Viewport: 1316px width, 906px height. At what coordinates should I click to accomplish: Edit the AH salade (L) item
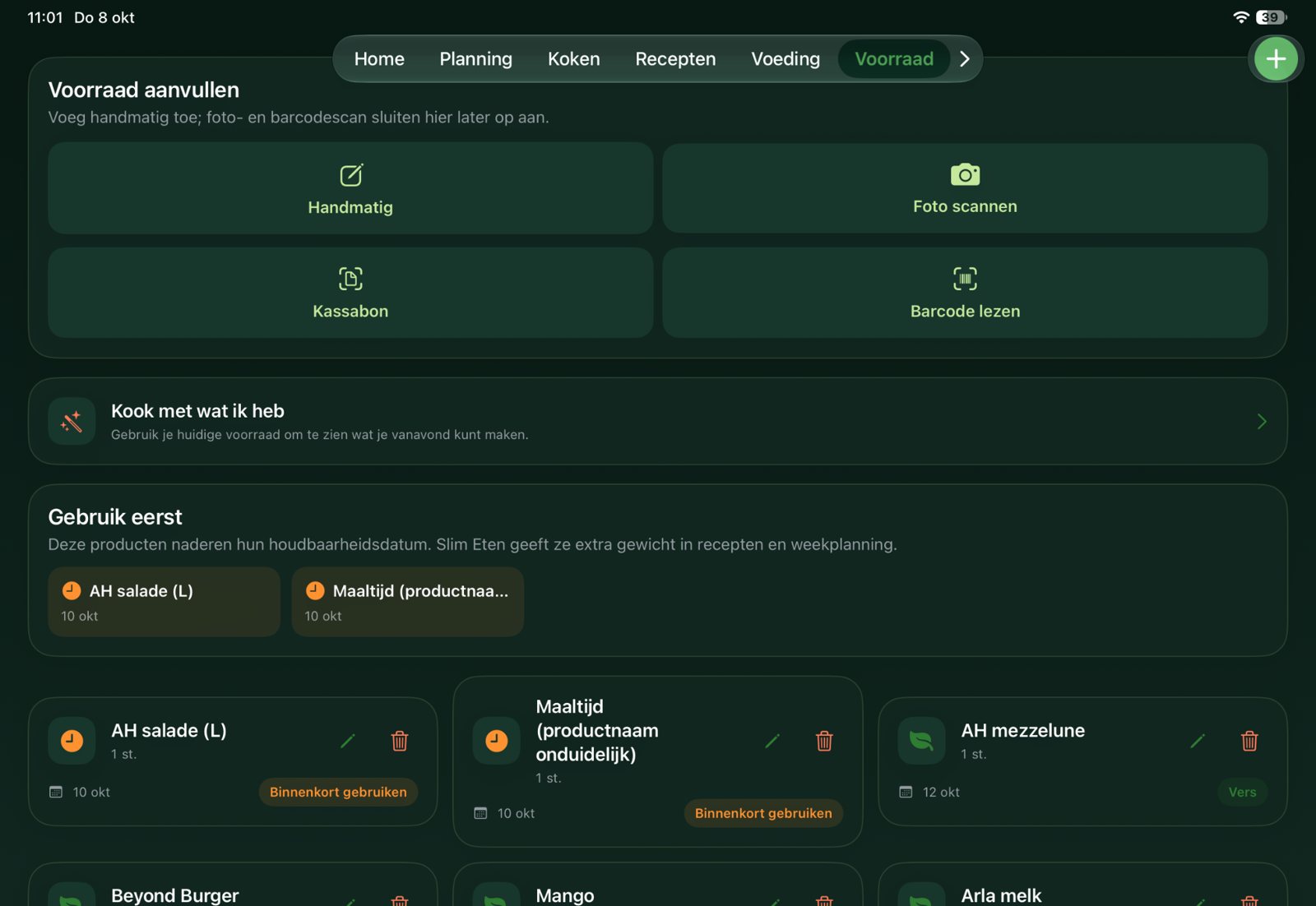point(348,741)
